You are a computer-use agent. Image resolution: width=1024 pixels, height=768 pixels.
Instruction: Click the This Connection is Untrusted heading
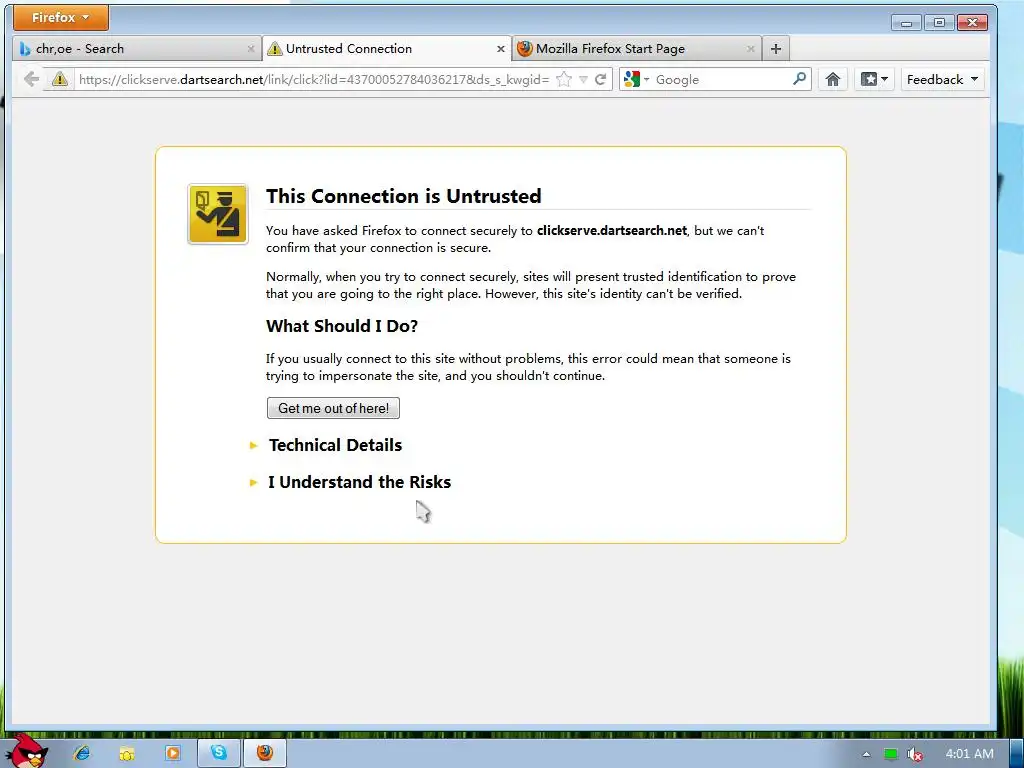pos(404,196)
